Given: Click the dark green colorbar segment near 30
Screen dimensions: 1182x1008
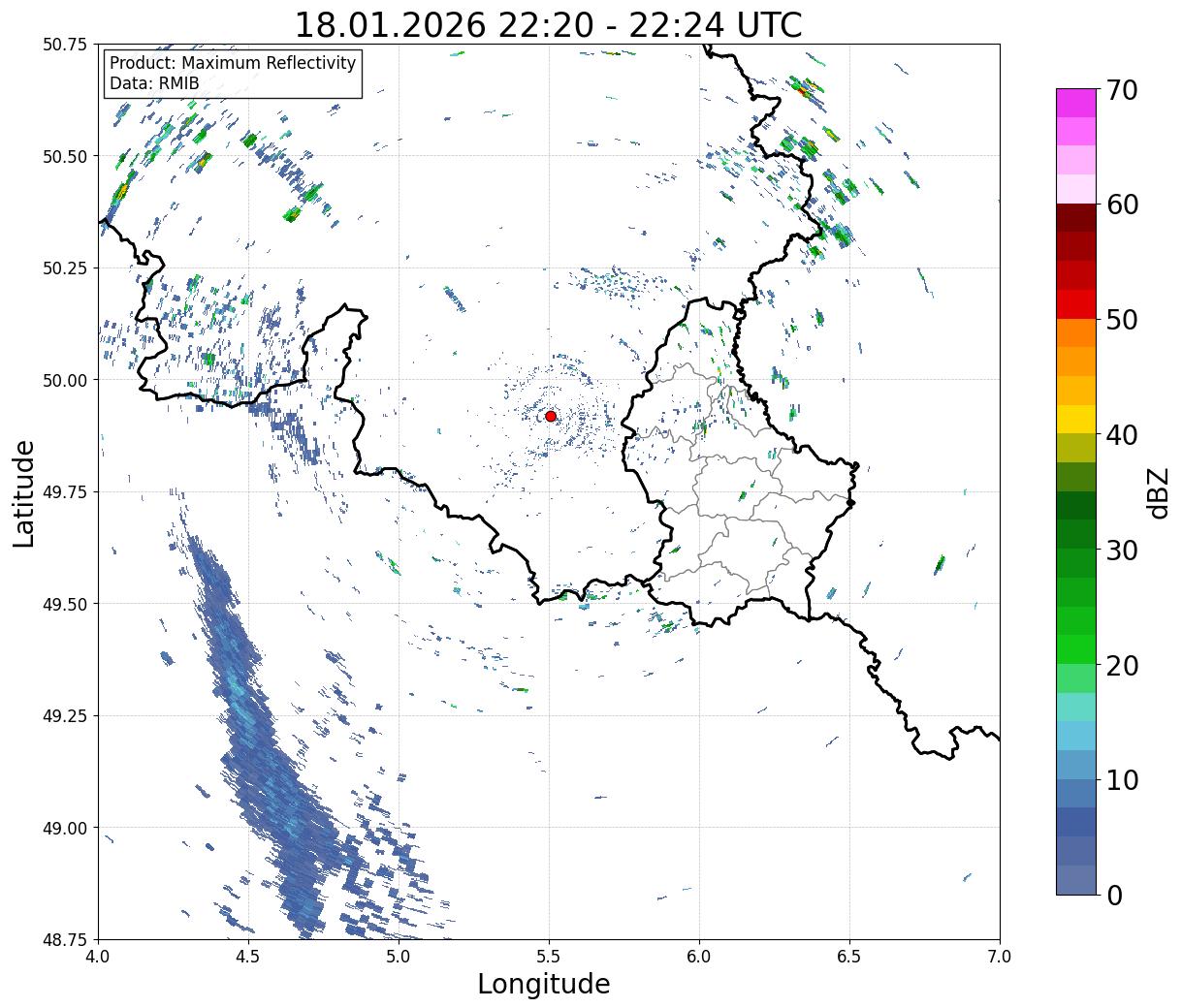Looking at the screenshot, I should 1076,505.
